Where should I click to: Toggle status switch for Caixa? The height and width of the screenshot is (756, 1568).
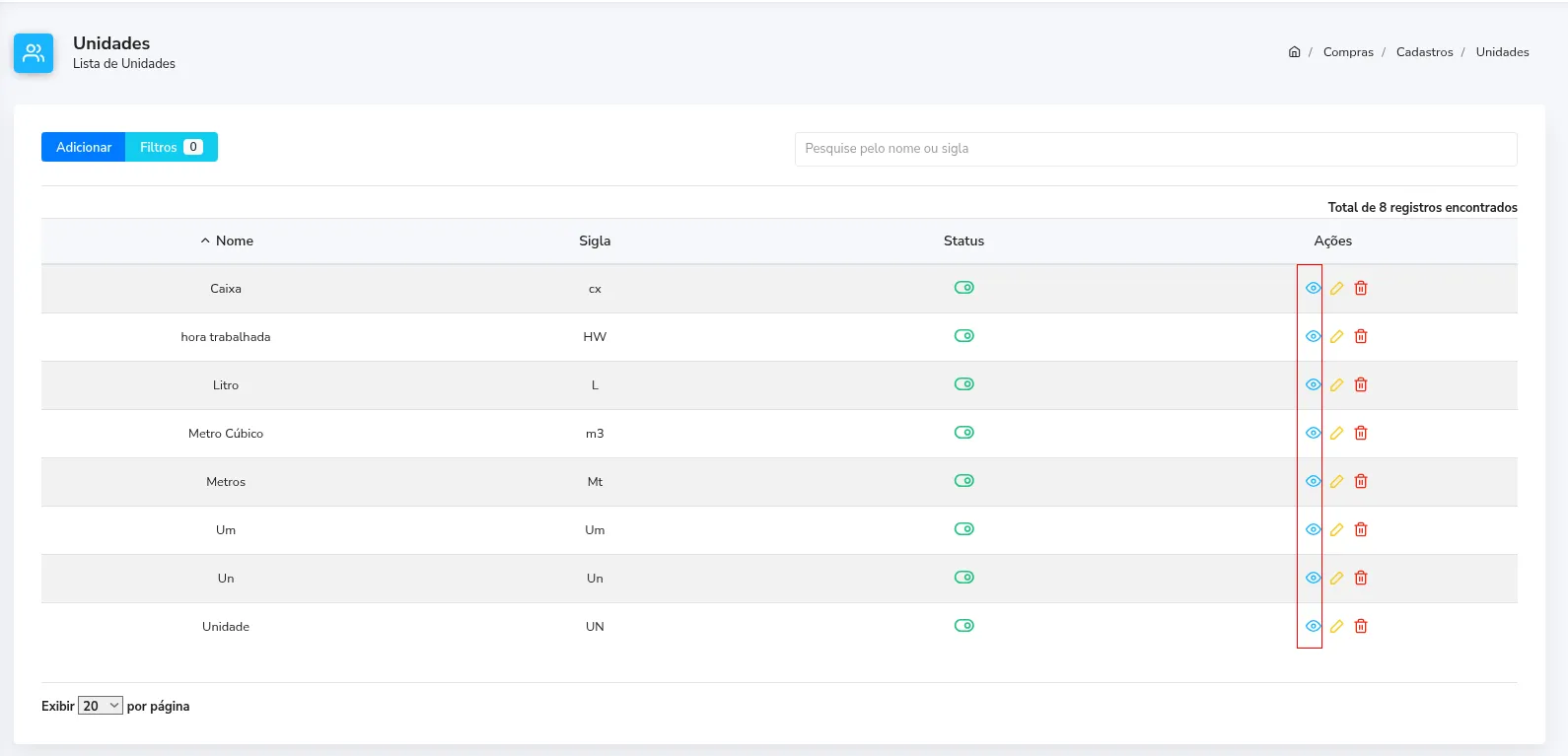[x=963, y=288]
